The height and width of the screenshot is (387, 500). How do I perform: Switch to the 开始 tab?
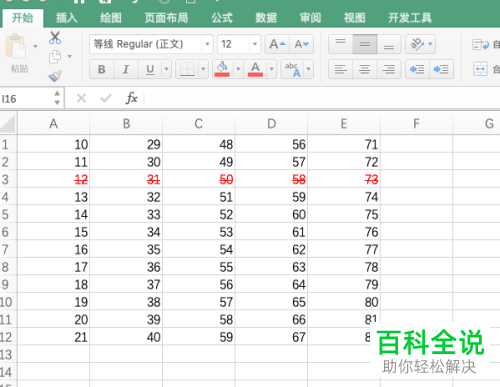click(22, 18)
